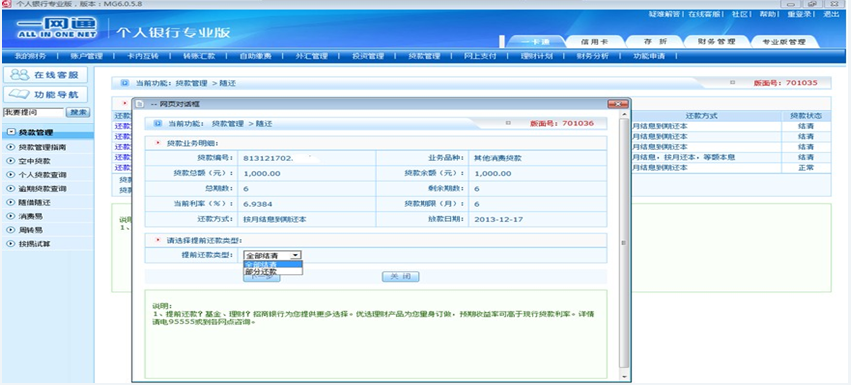
Task: Choose 全部结清 in the dropdown list
Action: 273,264
